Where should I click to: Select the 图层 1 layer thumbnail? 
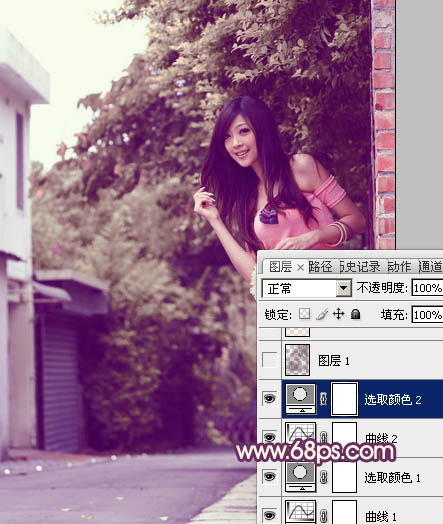[x=297, y=360]
